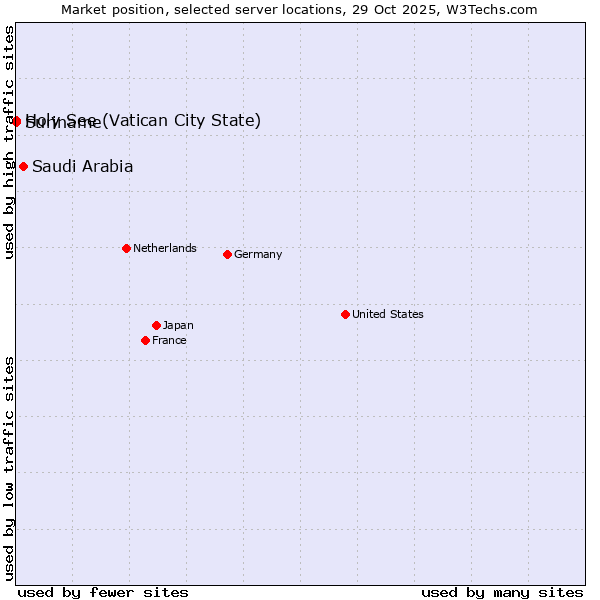
Task: Click the red marker for United States
Action: (345, 314)
